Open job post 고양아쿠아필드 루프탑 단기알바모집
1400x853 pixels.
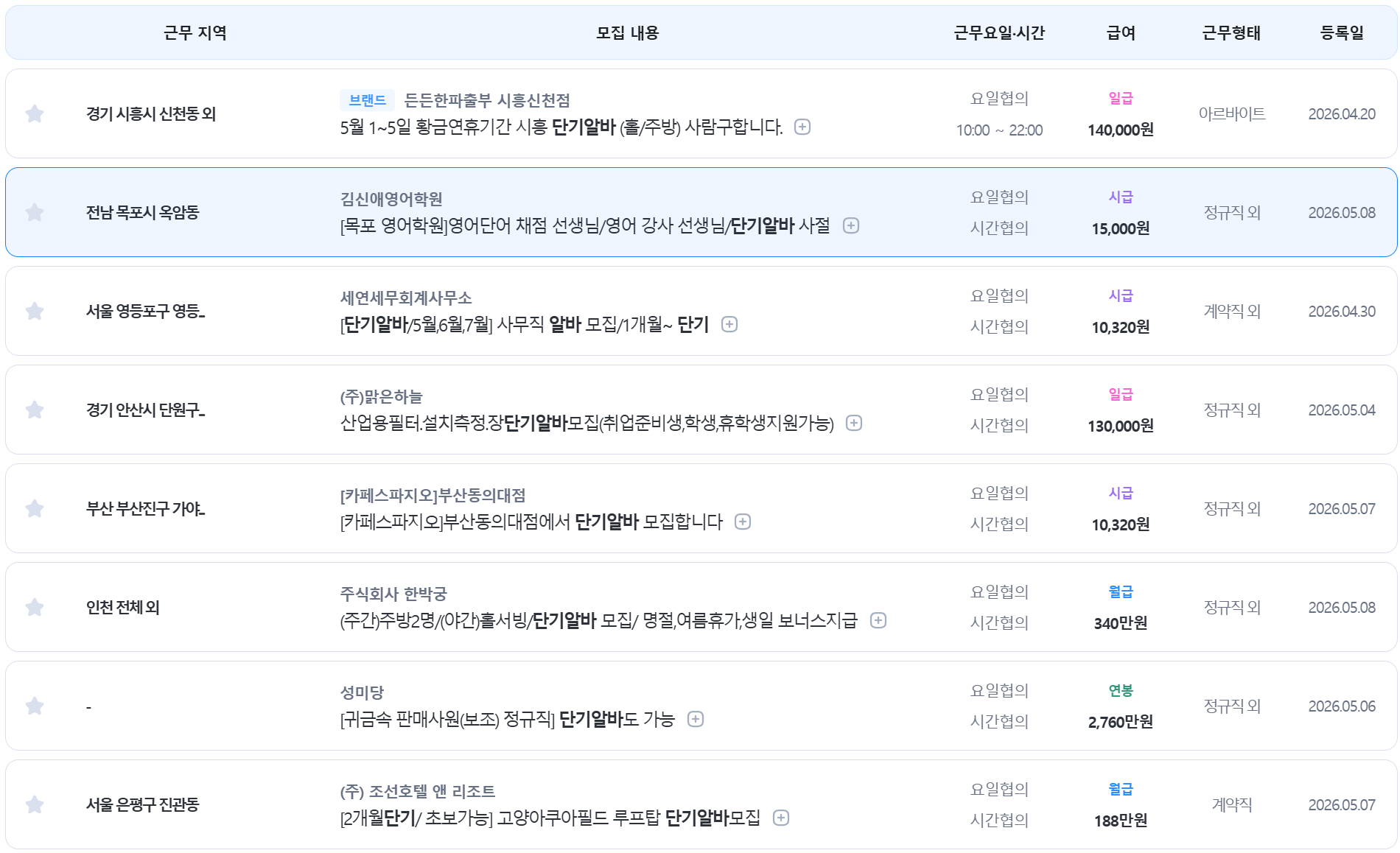click(x=550, y=818)
